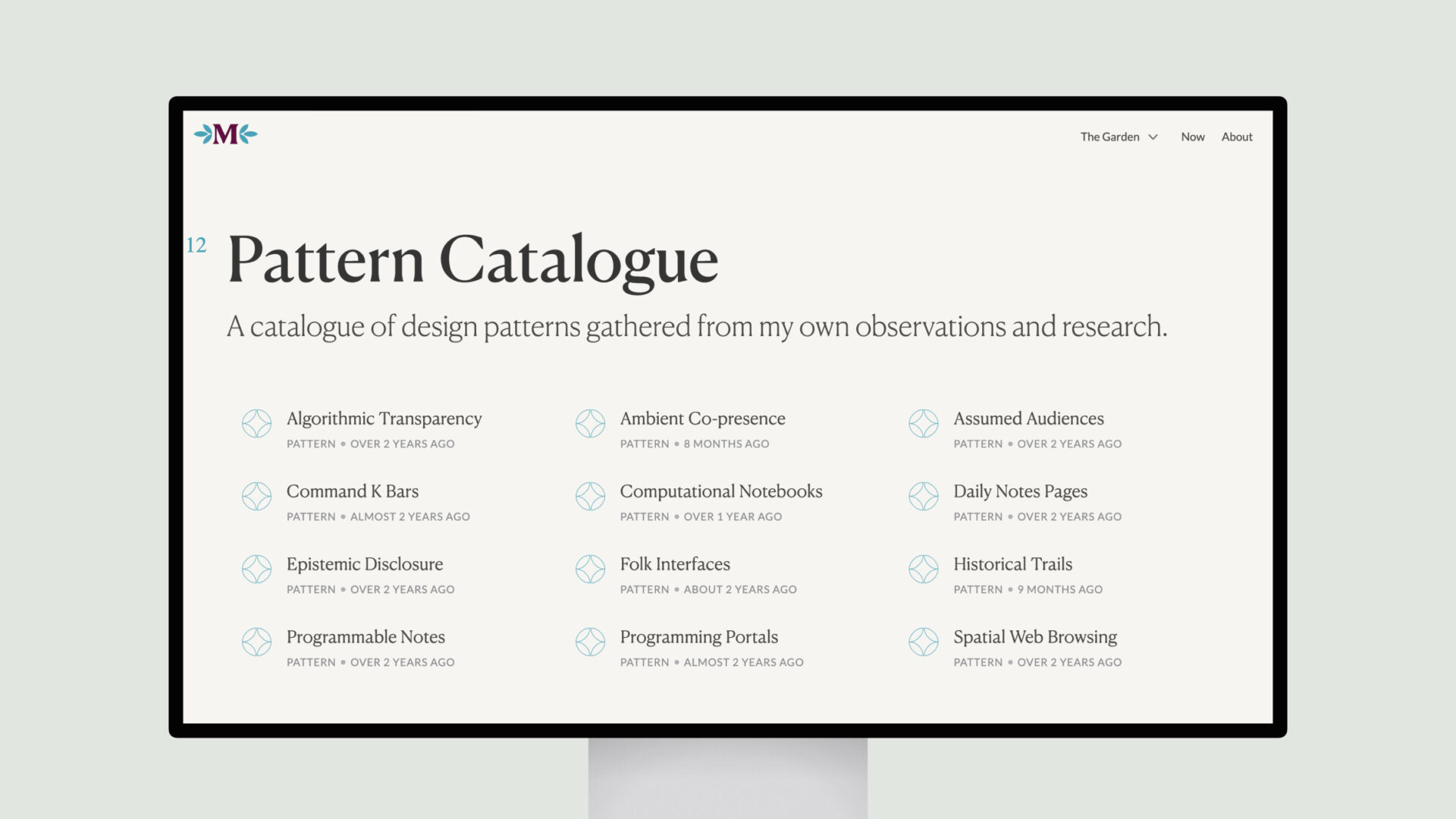The width and height of the screenshot is (1456, 819).
Task: Open the Epistemic Disclosure pattern
Action: (364, 564)
